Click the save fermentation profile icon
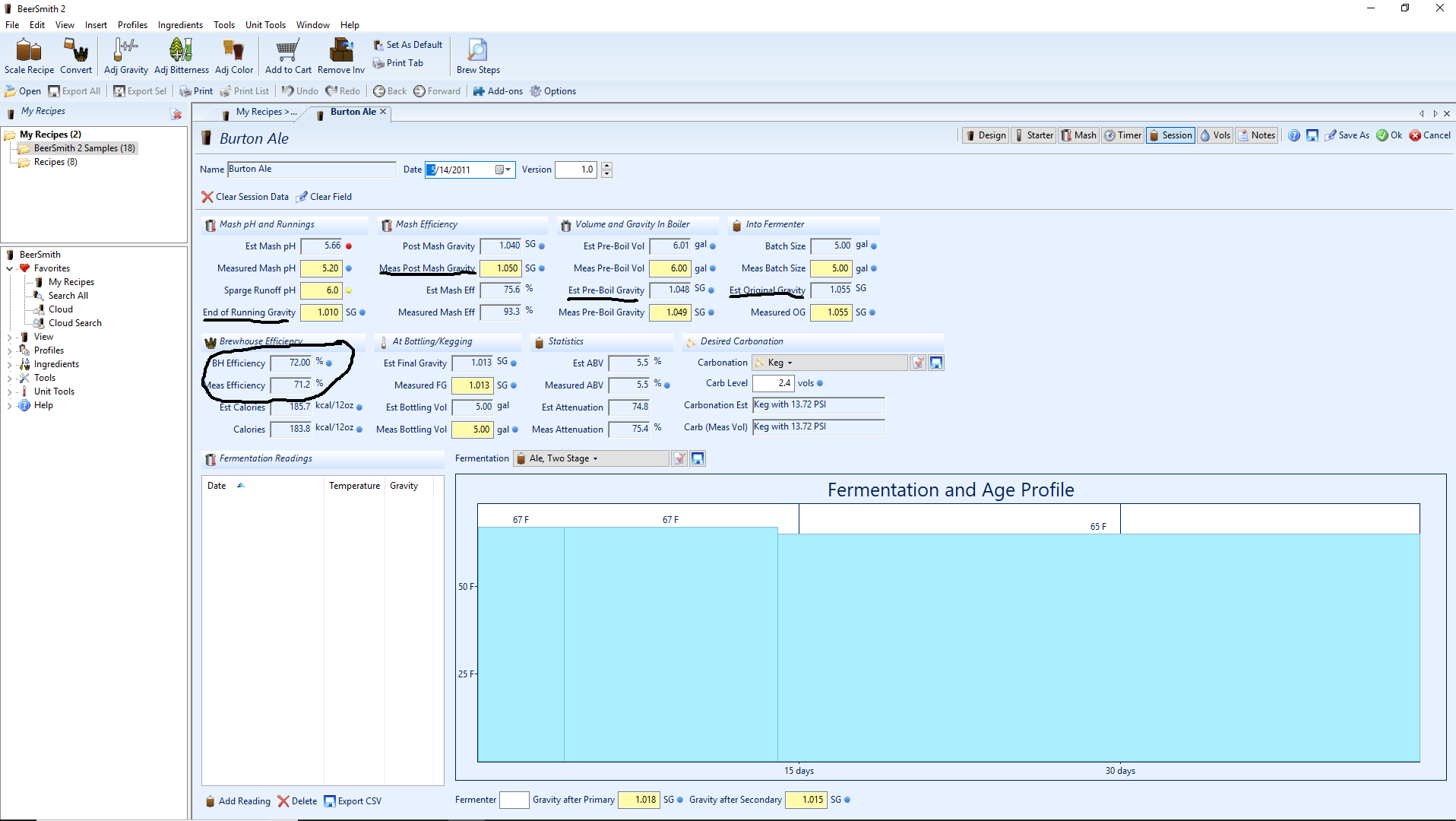 click(698, 458)
